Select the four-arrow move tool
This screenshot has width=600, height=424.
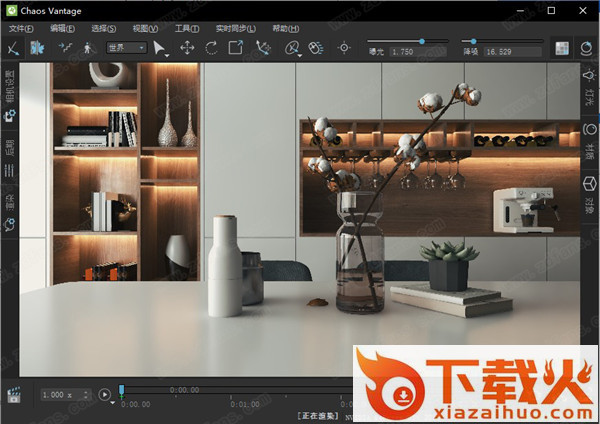[187, 48]
